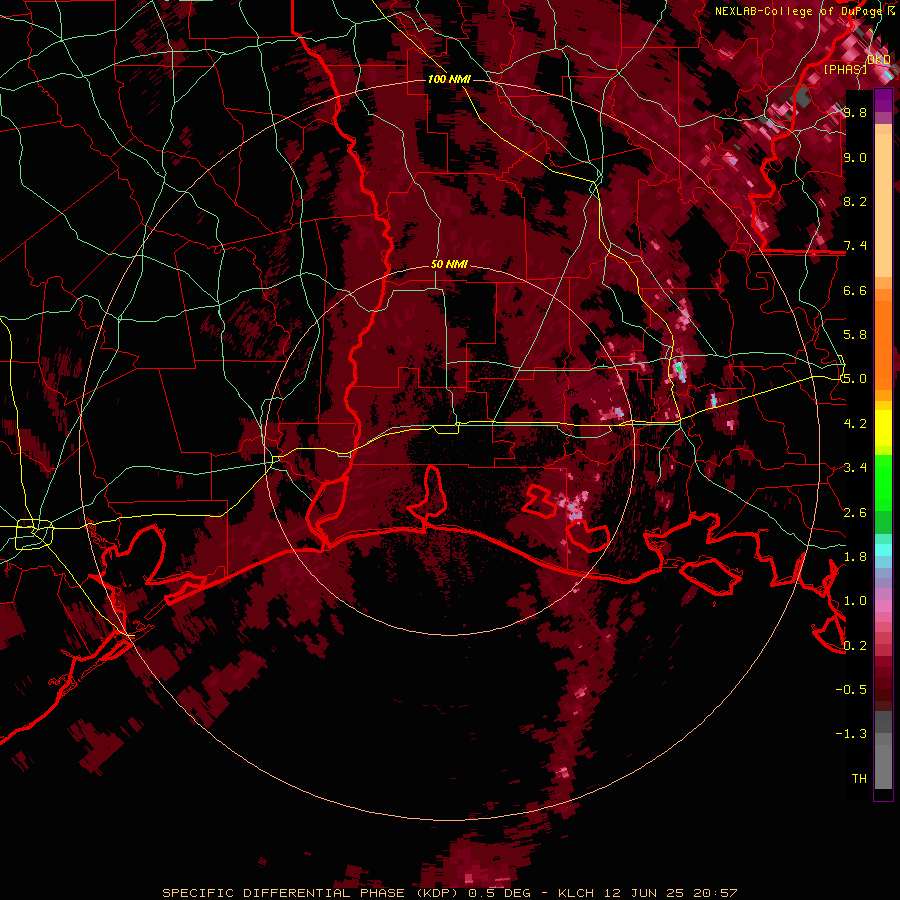Click the 1.0 value on the color scale

(855, 601)
